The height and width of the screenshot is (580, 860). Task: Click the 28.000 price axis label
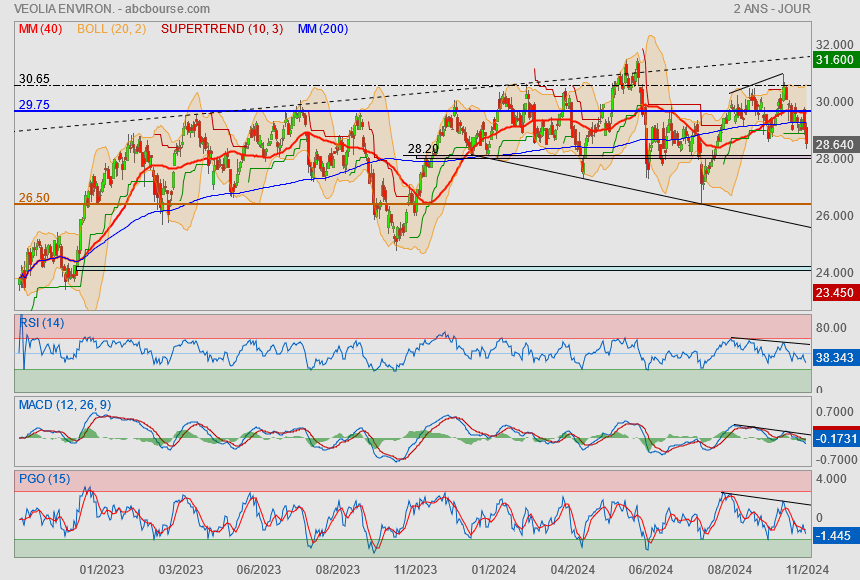click(834, 159)
